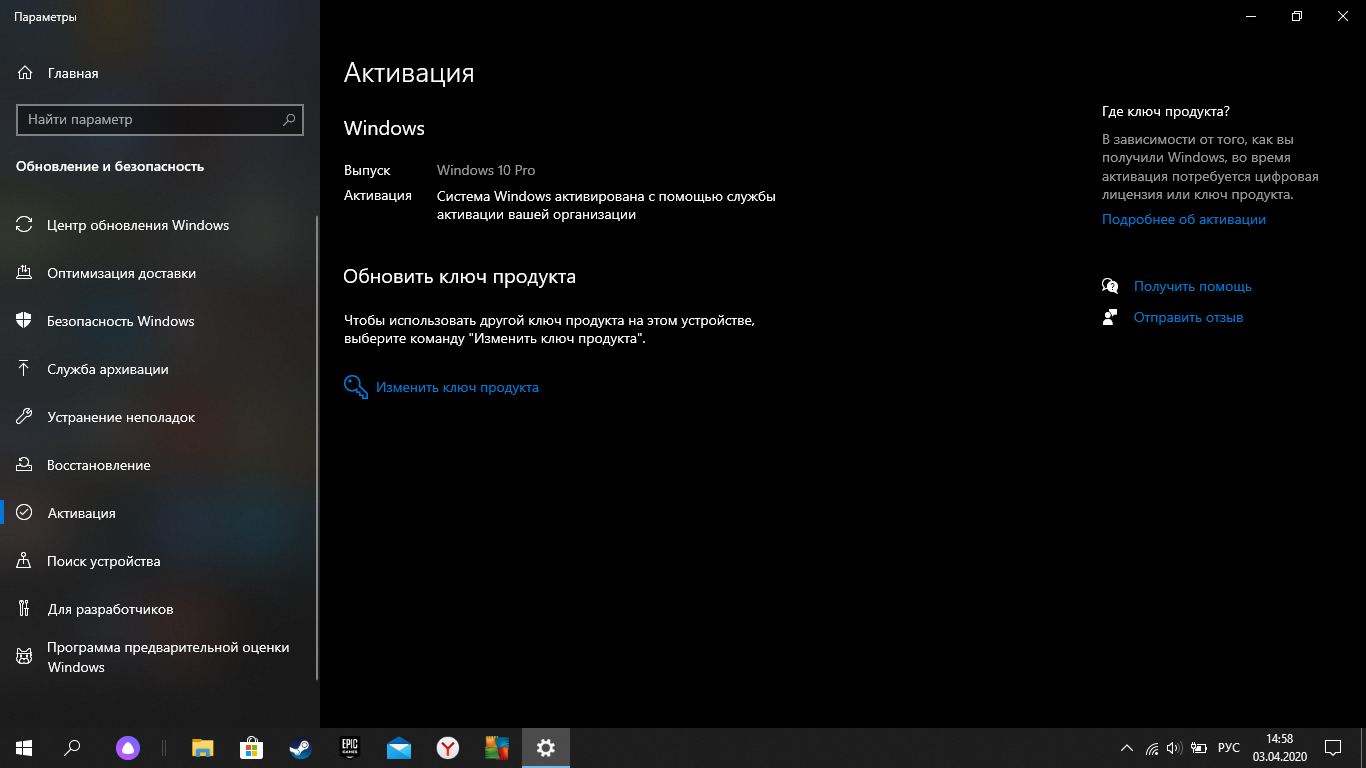Click Отправить отзыв link
The image size is (1366, 768).
pos(1188,317)
